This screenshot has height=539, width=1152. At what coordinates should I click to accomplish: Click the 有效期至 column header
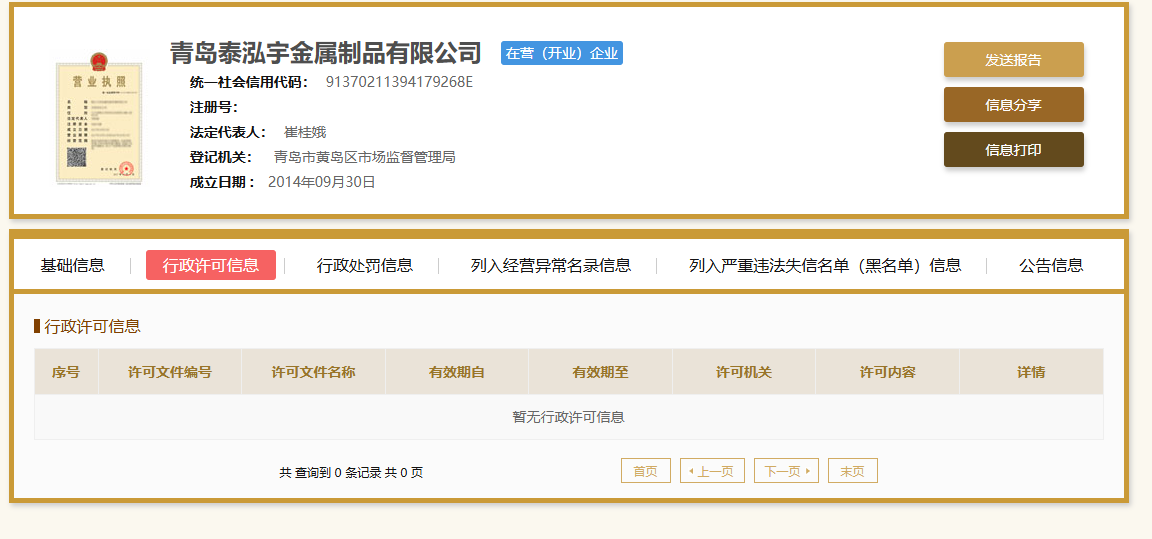600,372
